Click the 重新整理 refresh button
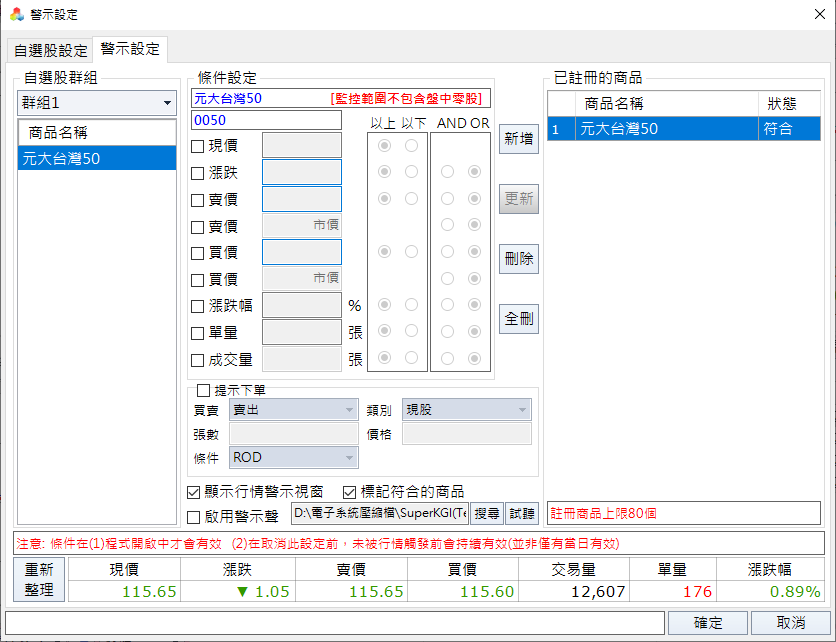Screen dimensions: 836x642 click(x=39, y=581)
